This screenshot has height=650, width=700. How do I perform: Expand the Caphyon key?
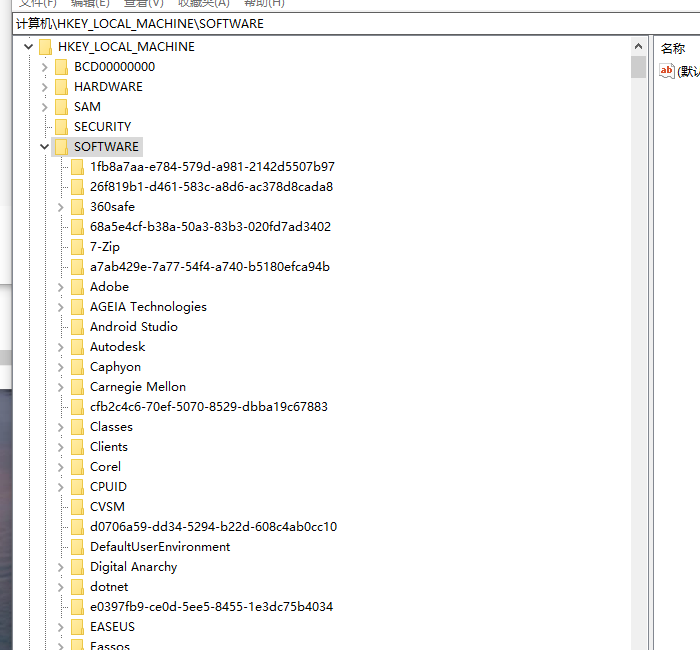click(x=61, y=367)
